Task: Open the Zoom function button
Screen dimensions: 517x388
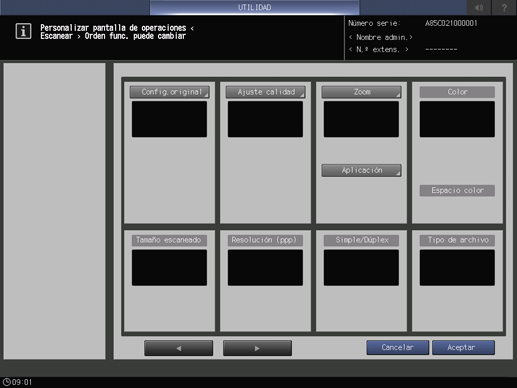Action: coord(361,92)
